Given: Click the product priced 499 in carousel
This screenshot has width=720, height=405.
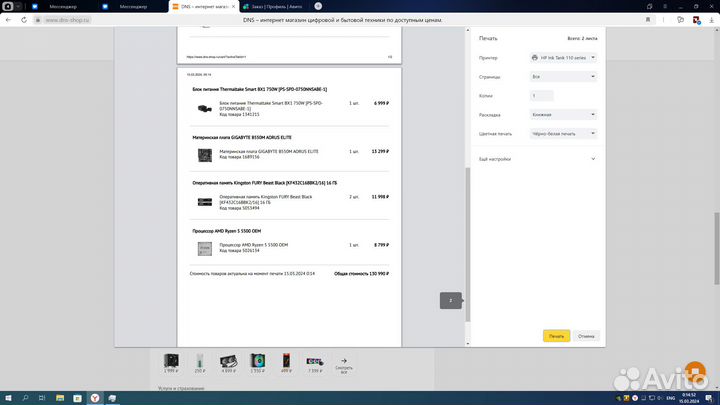Looking at the screenshot, I should tap(286, 362).
